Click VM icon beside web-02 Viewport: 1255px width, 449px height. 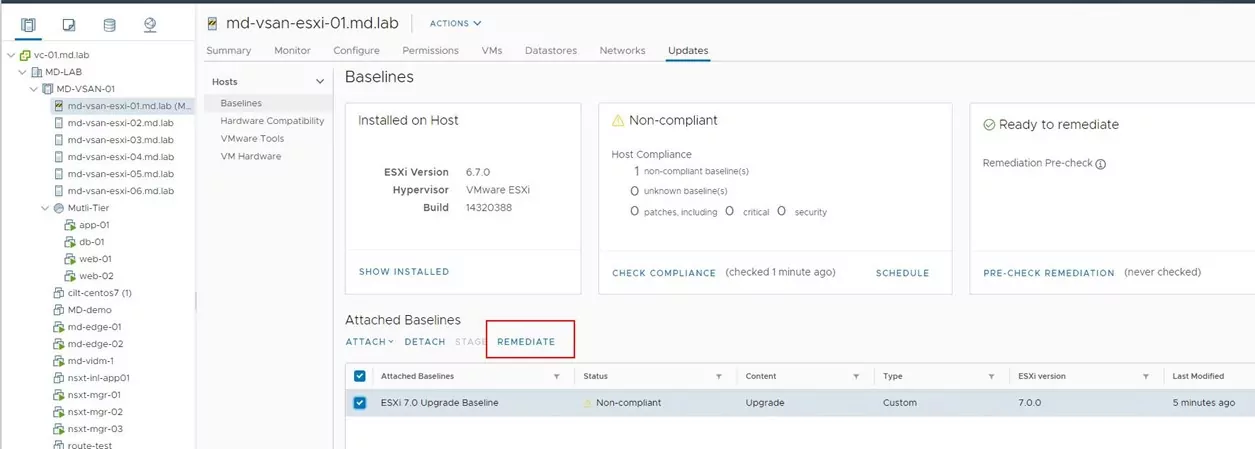click(70, 276)
